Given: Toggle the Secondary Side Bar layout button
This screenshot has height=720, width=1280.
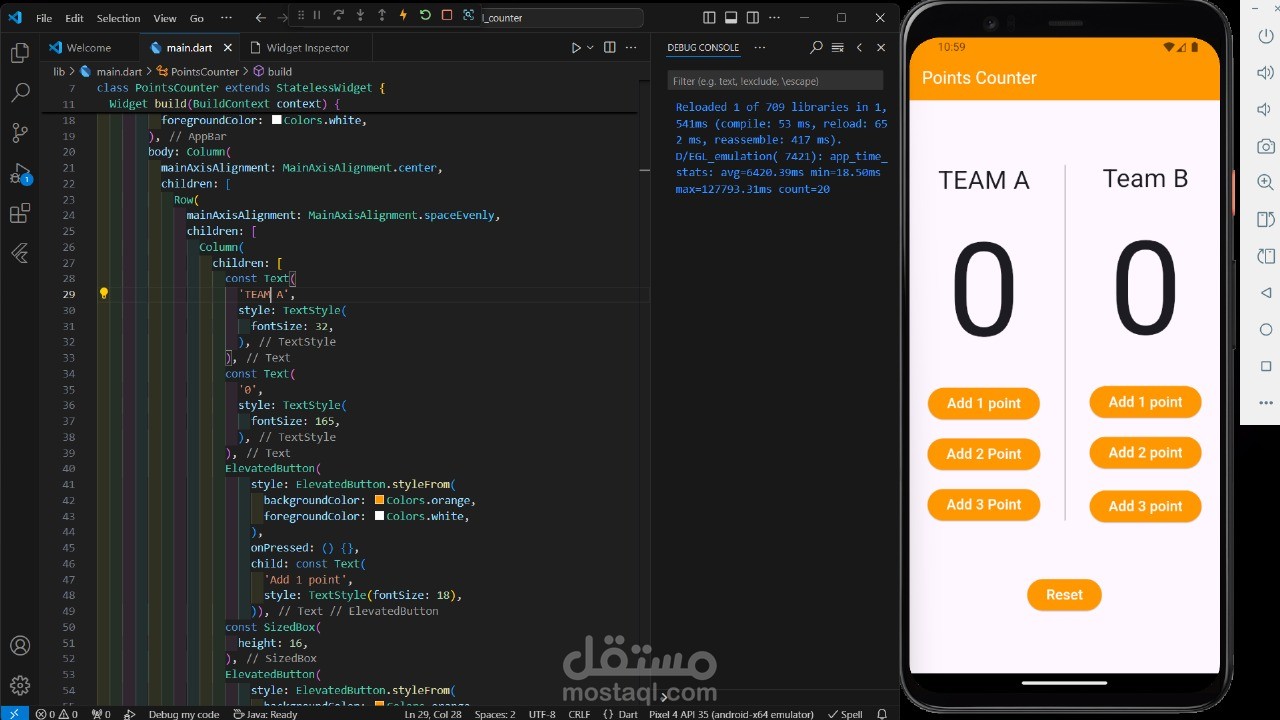Looking at the screenshot, I should pos(753,18).
